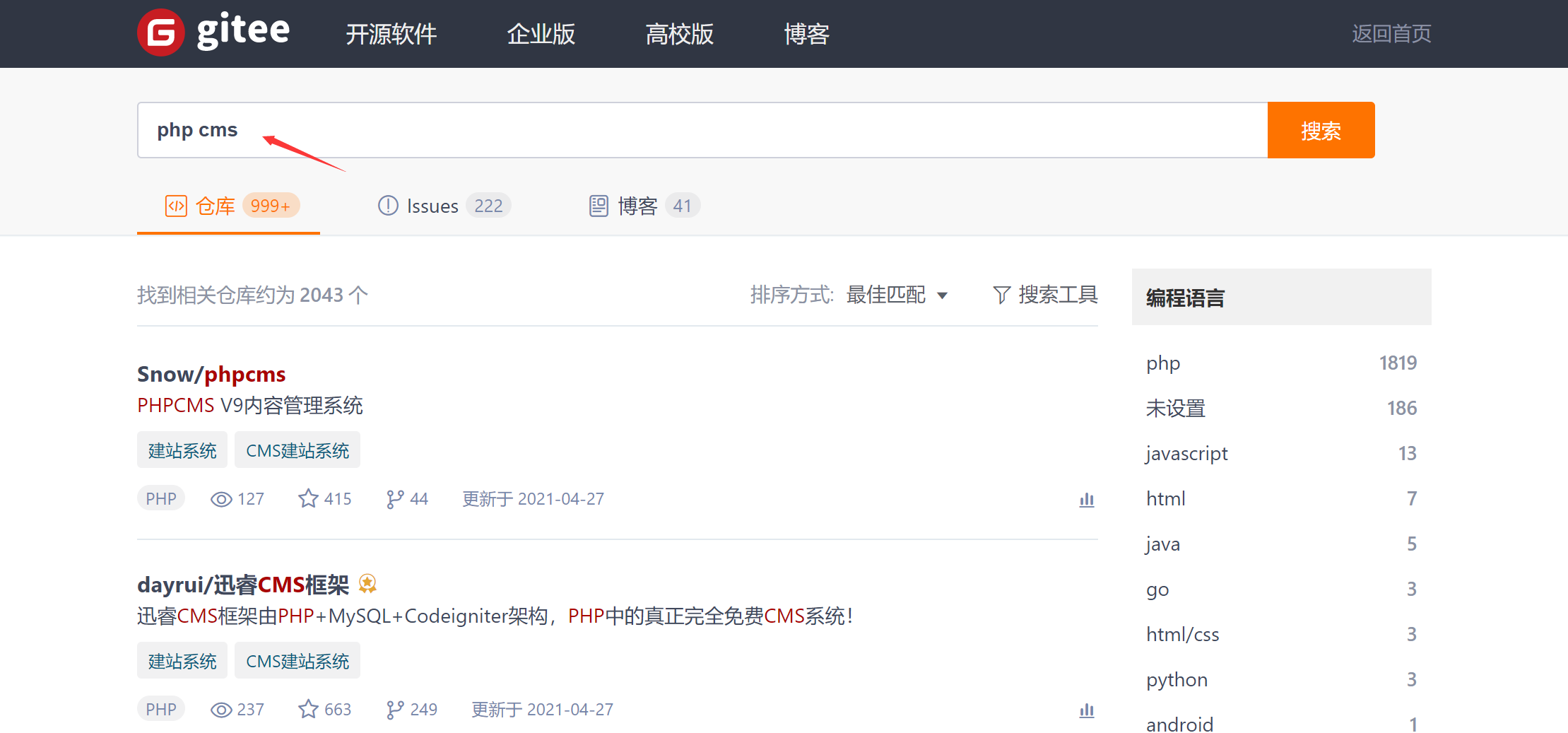Click the 建站系统 tag under 迅睿CMS框架
The image size is (1568, 733).
pyautogui.click(x=182, y=661)
